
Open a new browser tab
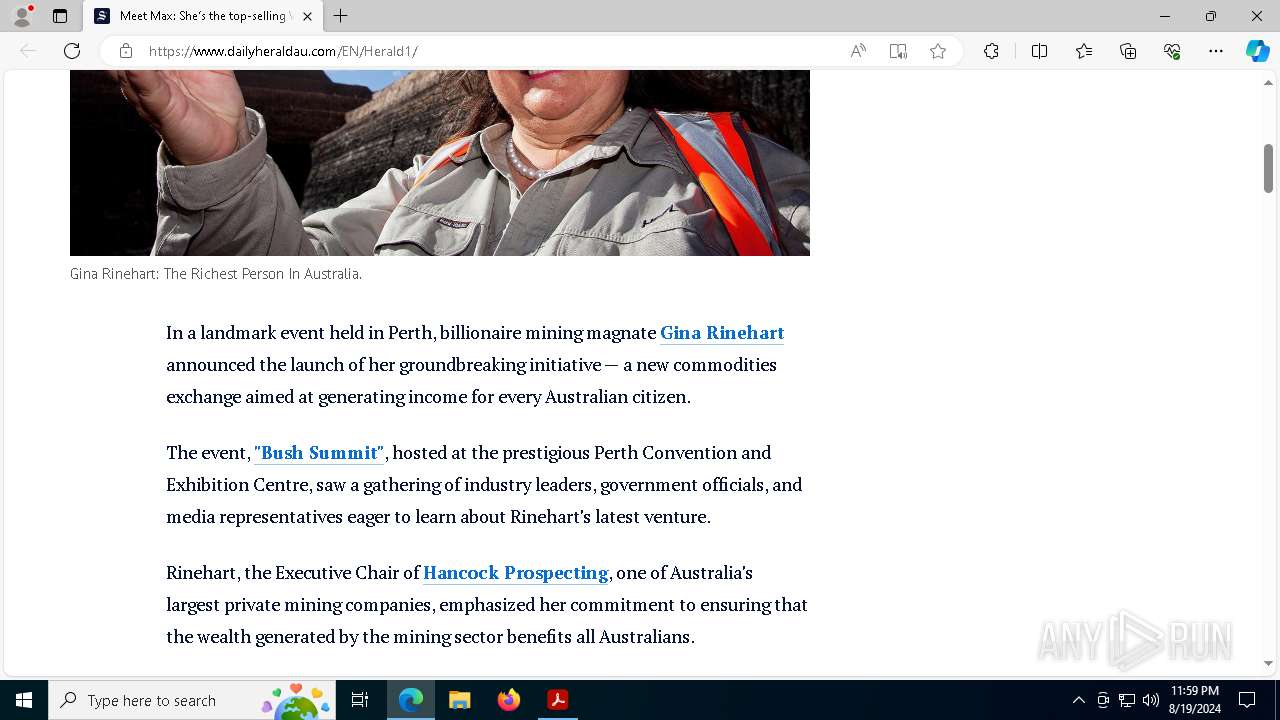[x=341, y=16]
